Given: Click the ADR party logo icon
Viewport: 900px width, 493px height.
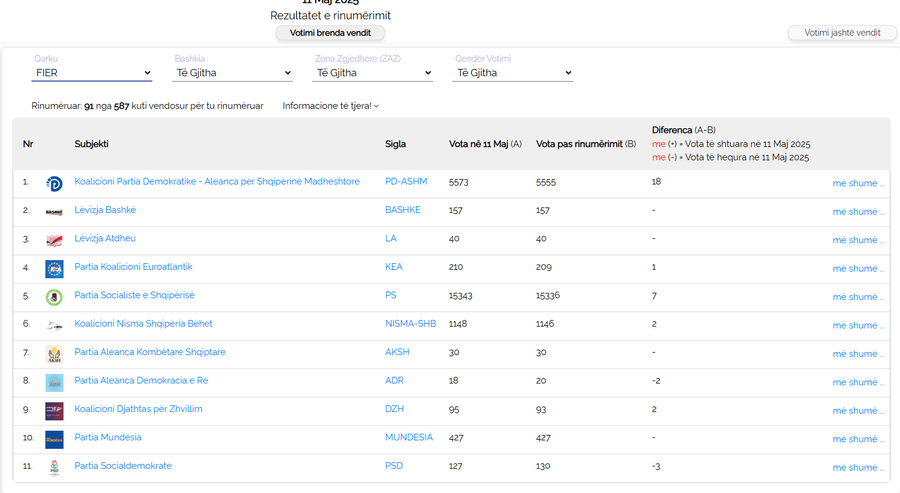Looking at the screenshot, I should click(54, 382).
